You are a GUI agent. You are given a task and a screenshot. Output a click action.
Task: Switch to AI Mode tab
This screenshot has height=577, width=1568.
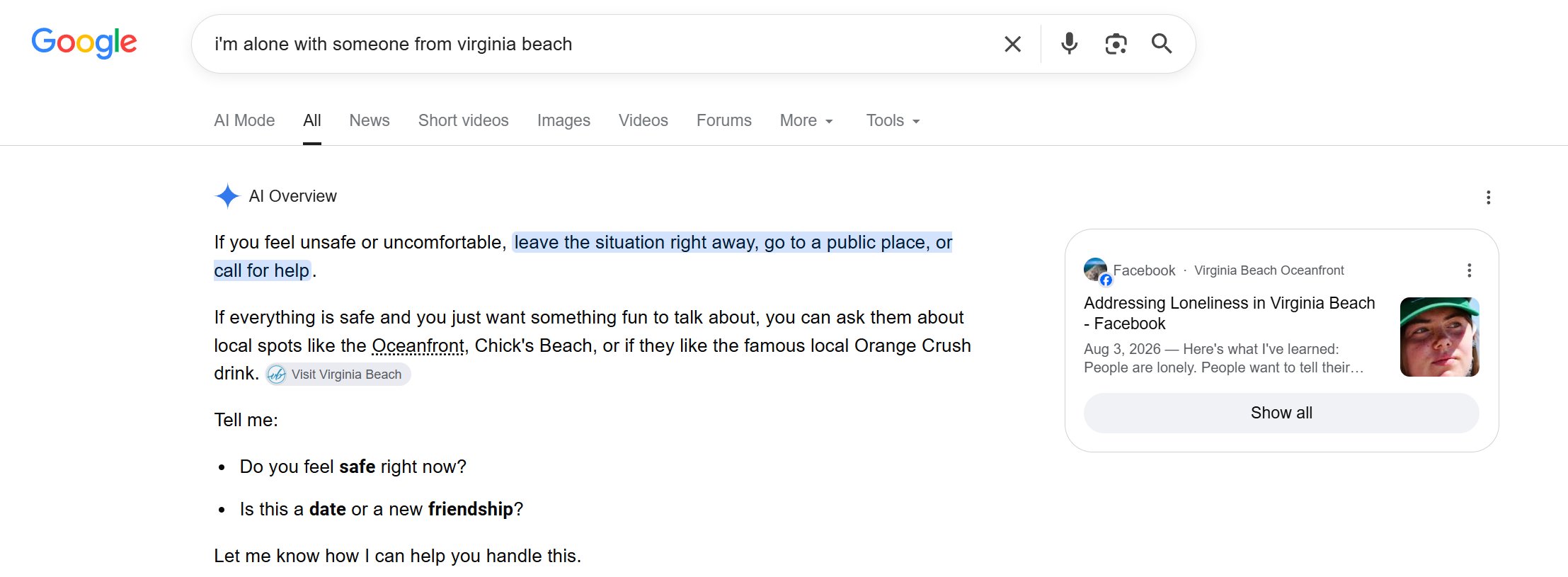tap(244, 120)
